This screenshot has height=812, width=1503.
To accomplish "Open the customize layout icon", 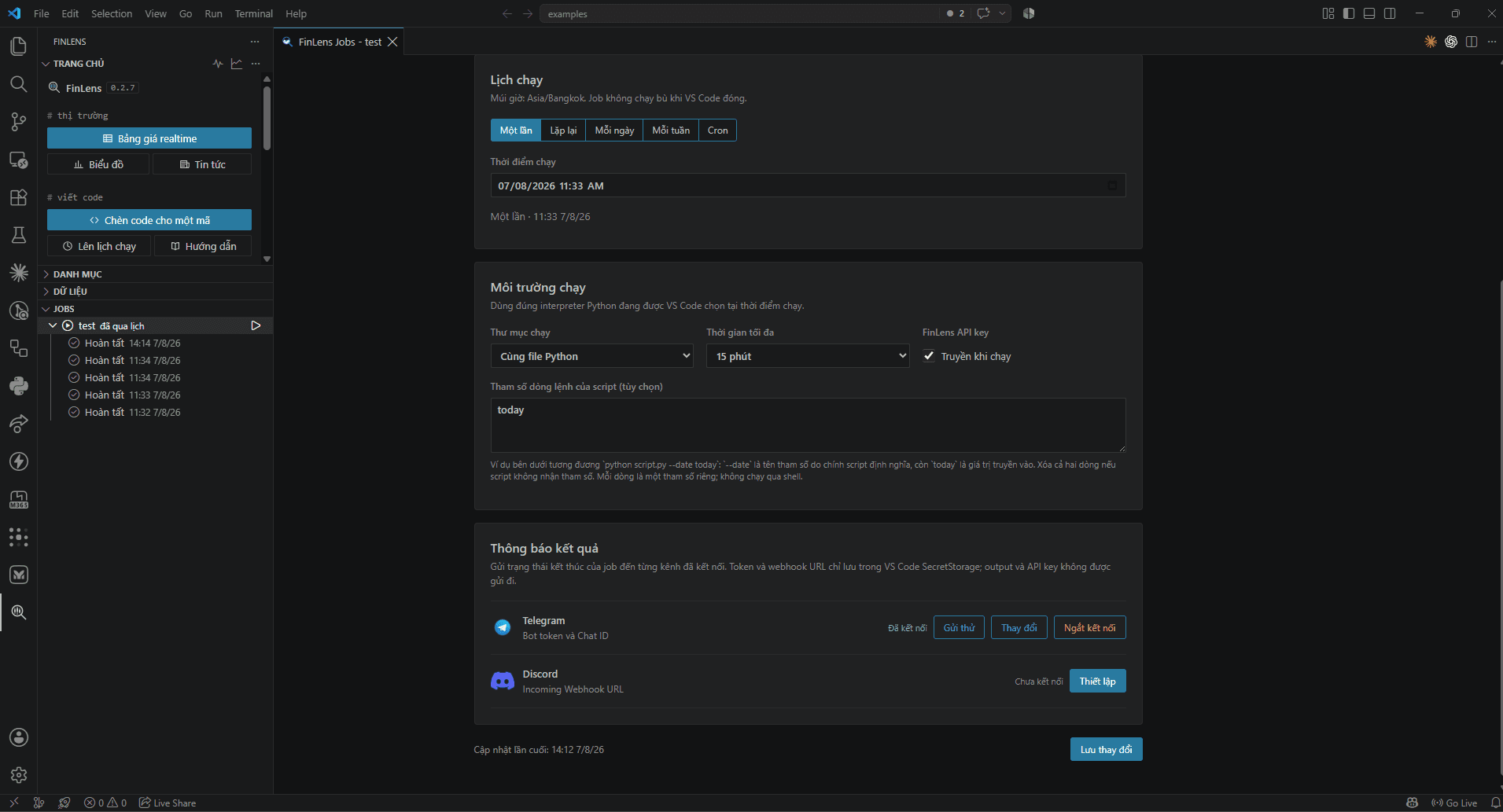I will tap(1328, 13).
